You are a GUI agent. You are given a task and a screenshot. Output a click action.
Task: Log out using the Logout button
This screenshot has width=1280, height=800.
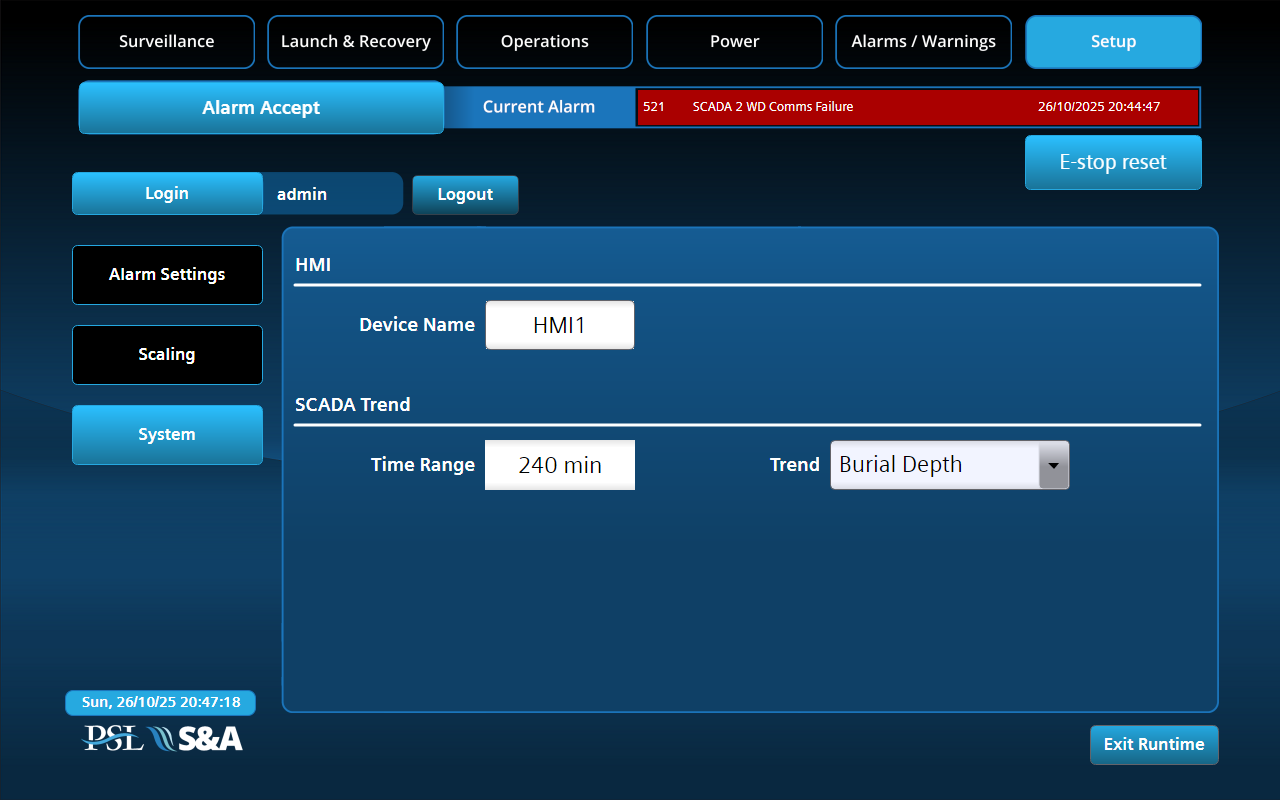[x=465, y=195]
